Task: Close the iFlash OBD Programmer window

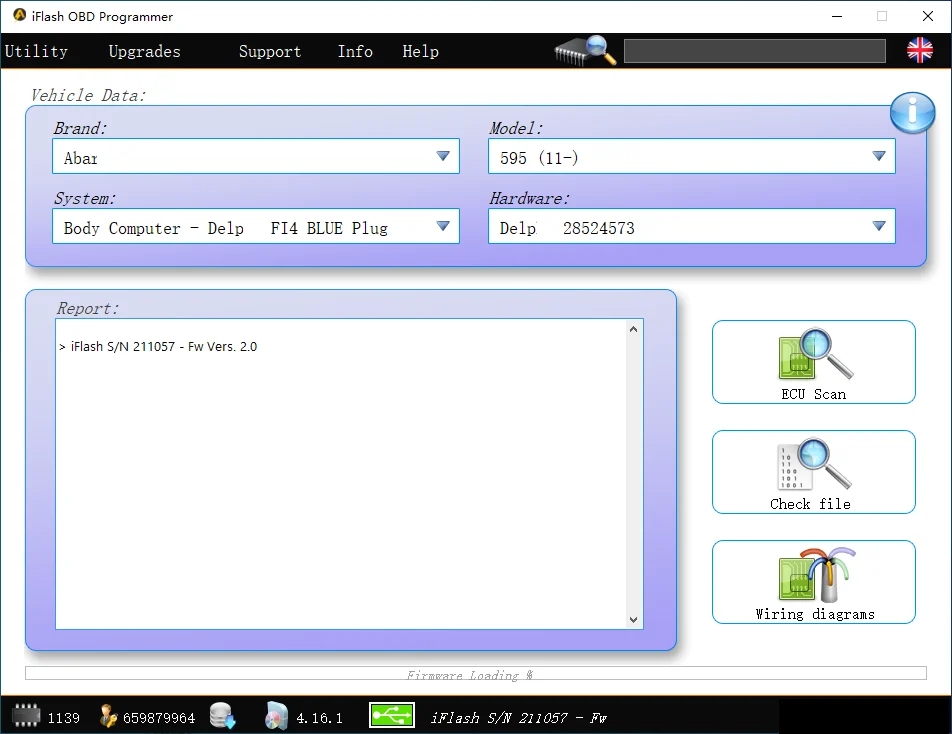Action: point(928,16)
